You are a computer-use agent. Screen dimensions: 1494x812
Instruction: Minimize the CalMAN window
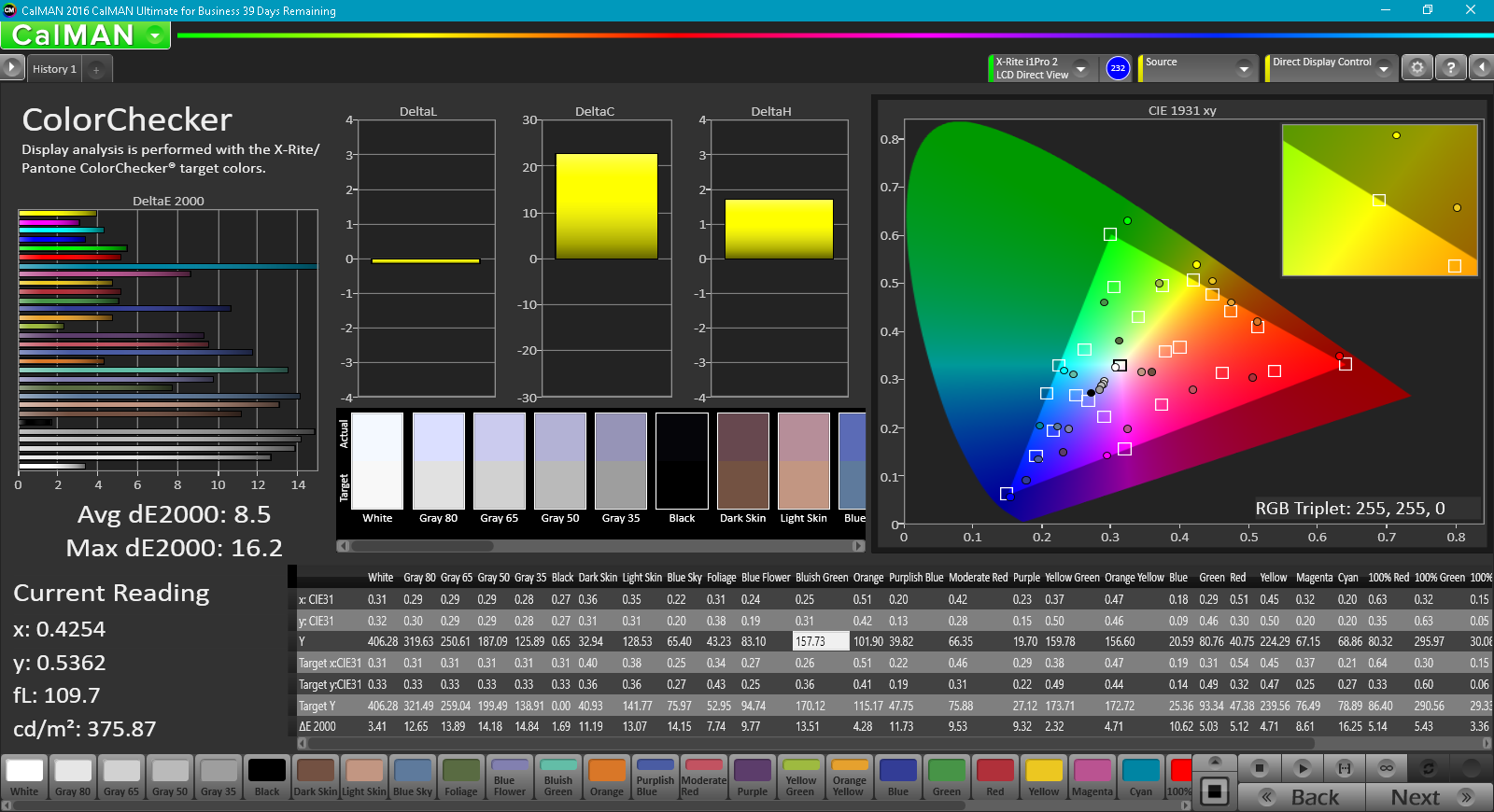1385,10
